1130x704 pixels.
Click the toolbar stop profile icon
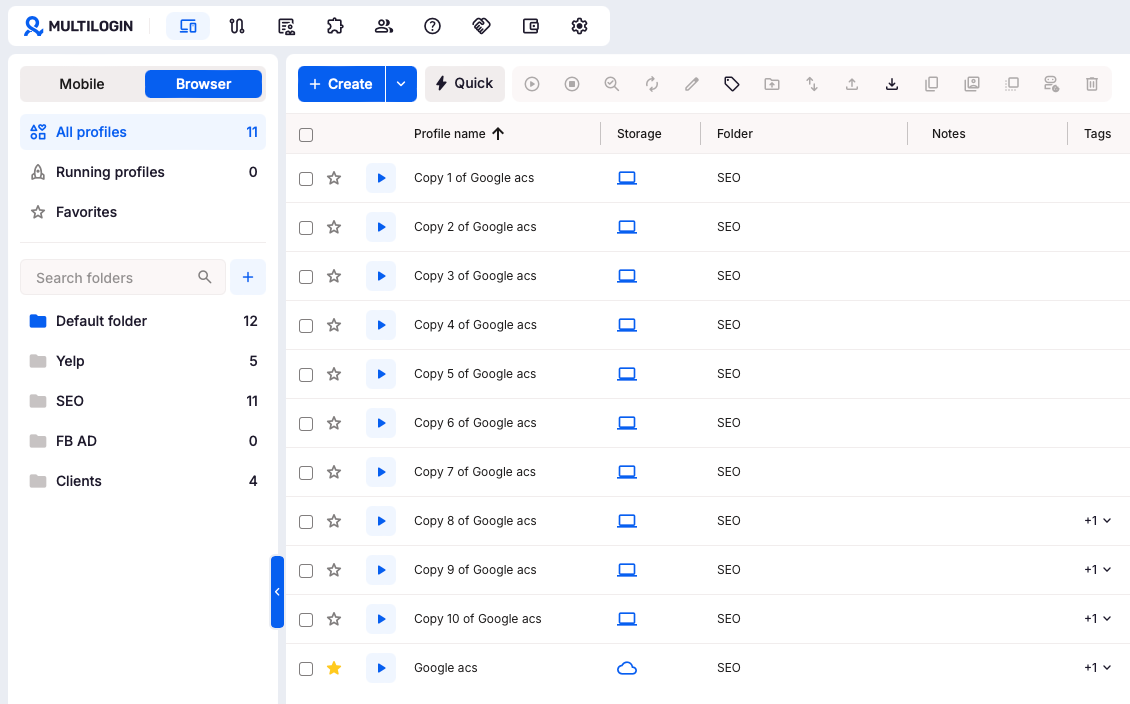[571, 84]
